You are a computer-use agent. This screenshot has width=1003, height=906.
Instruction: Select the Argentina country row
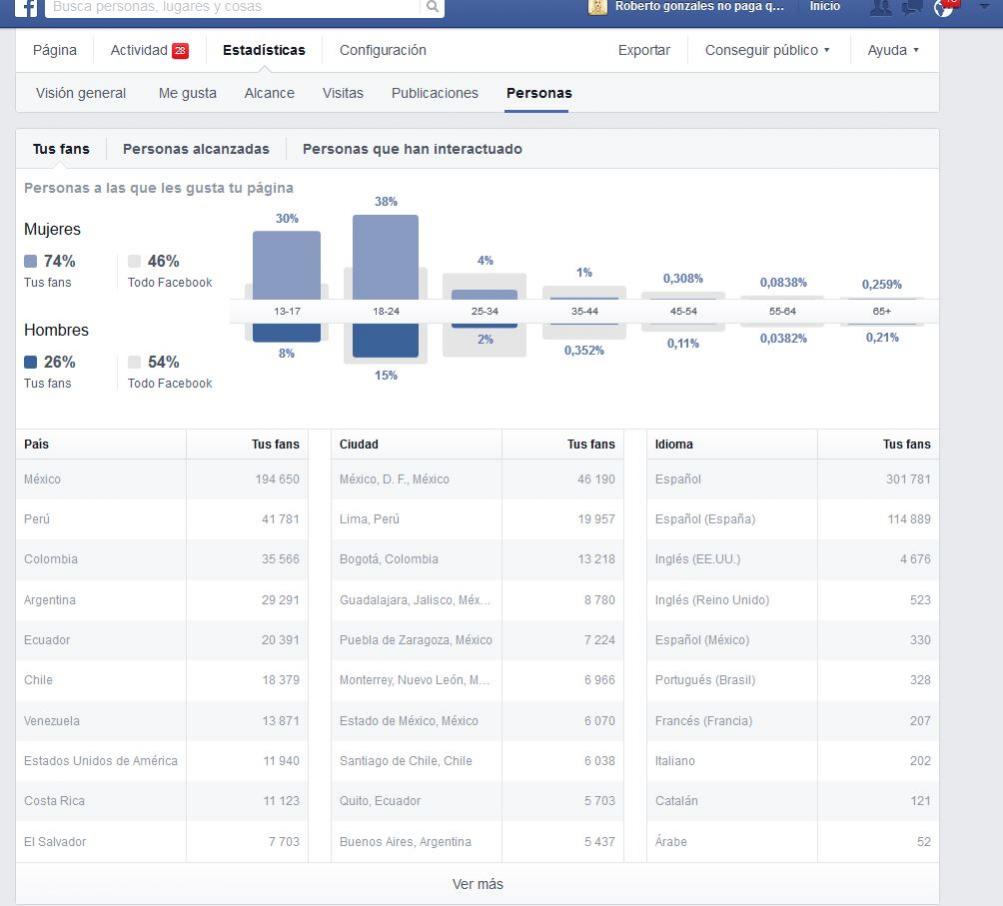(162, 600)
